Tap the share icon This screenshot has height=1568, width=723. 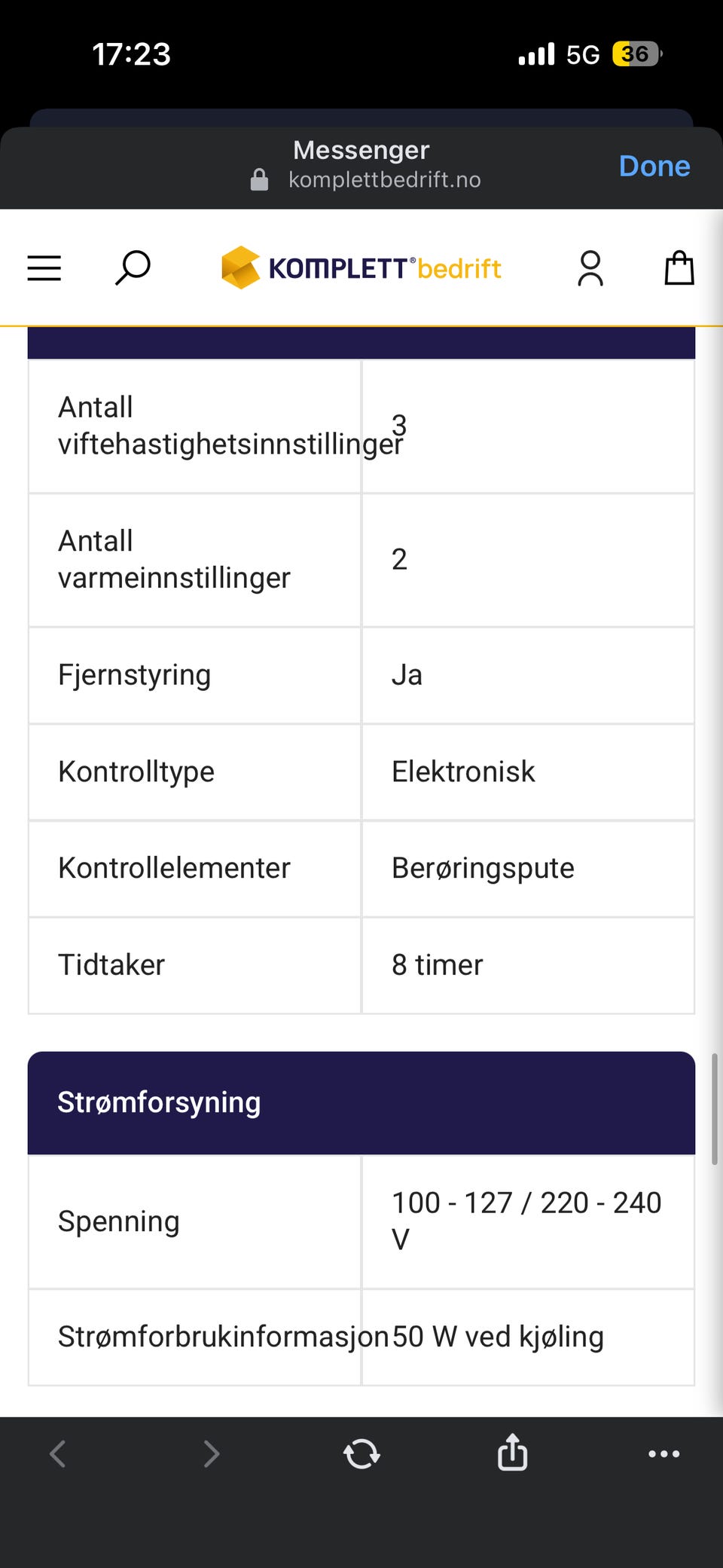click(x=513, y=1452)
